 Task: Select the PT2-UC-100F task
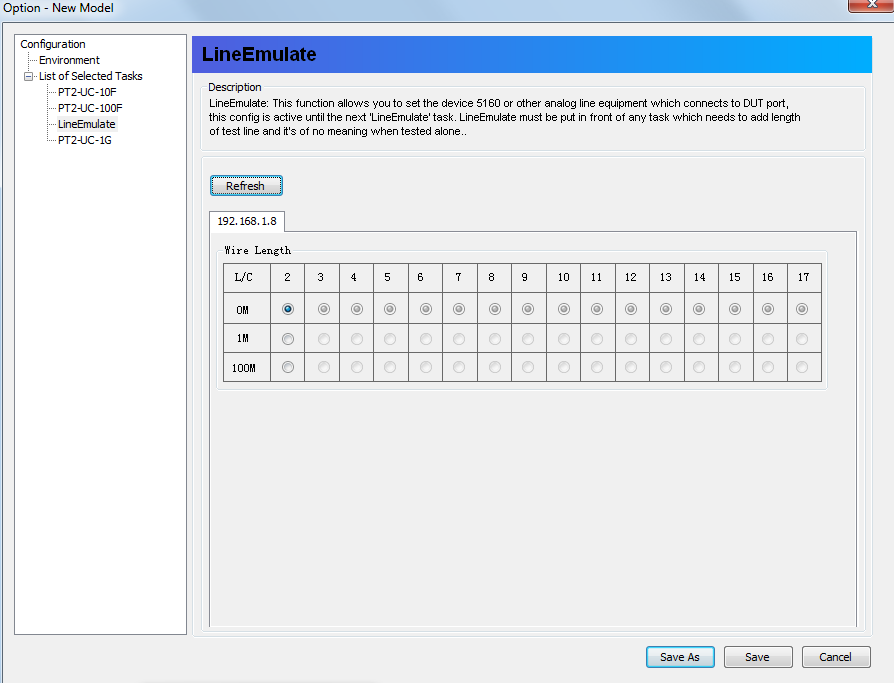coord(90,108)
